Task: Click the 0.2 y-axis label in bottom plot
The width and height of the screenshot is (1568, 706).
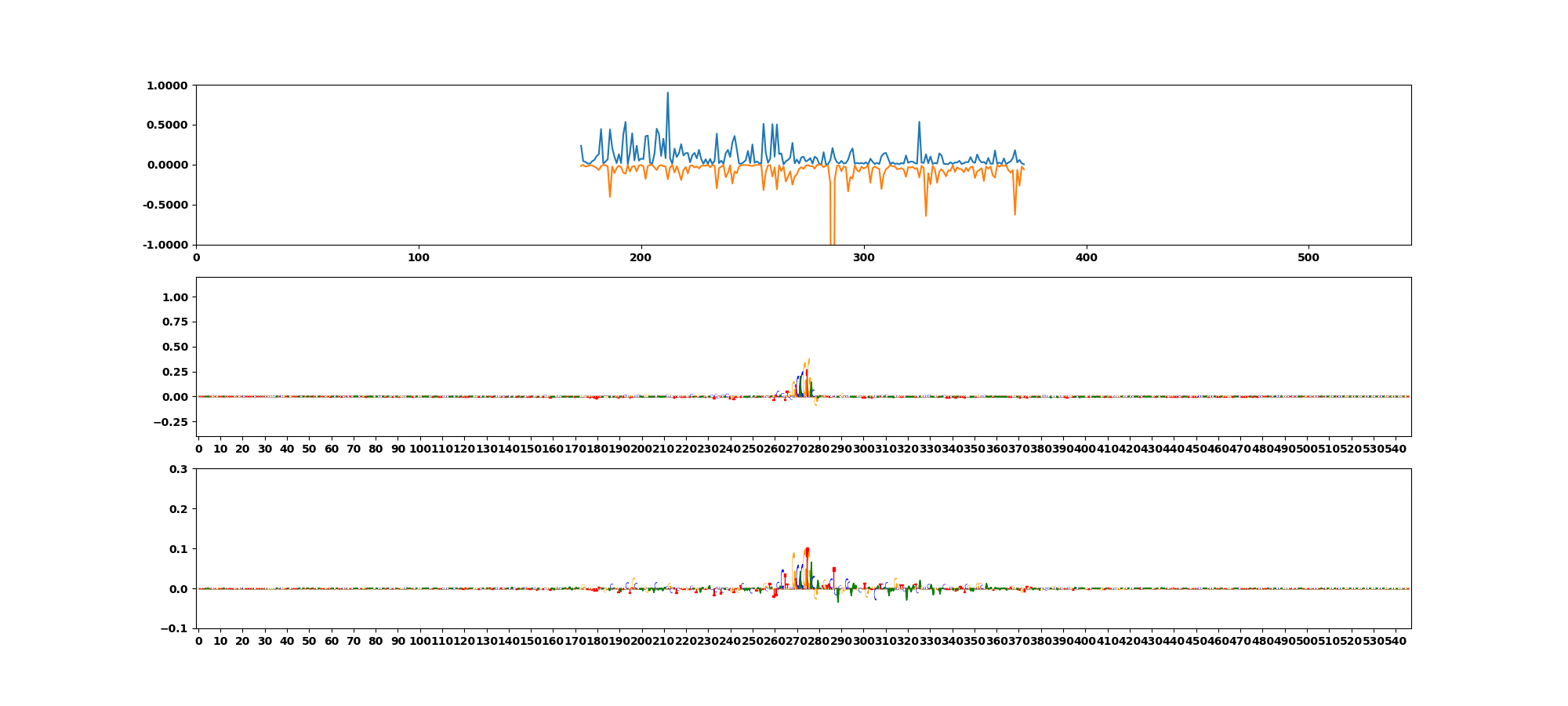Action: 178,509
